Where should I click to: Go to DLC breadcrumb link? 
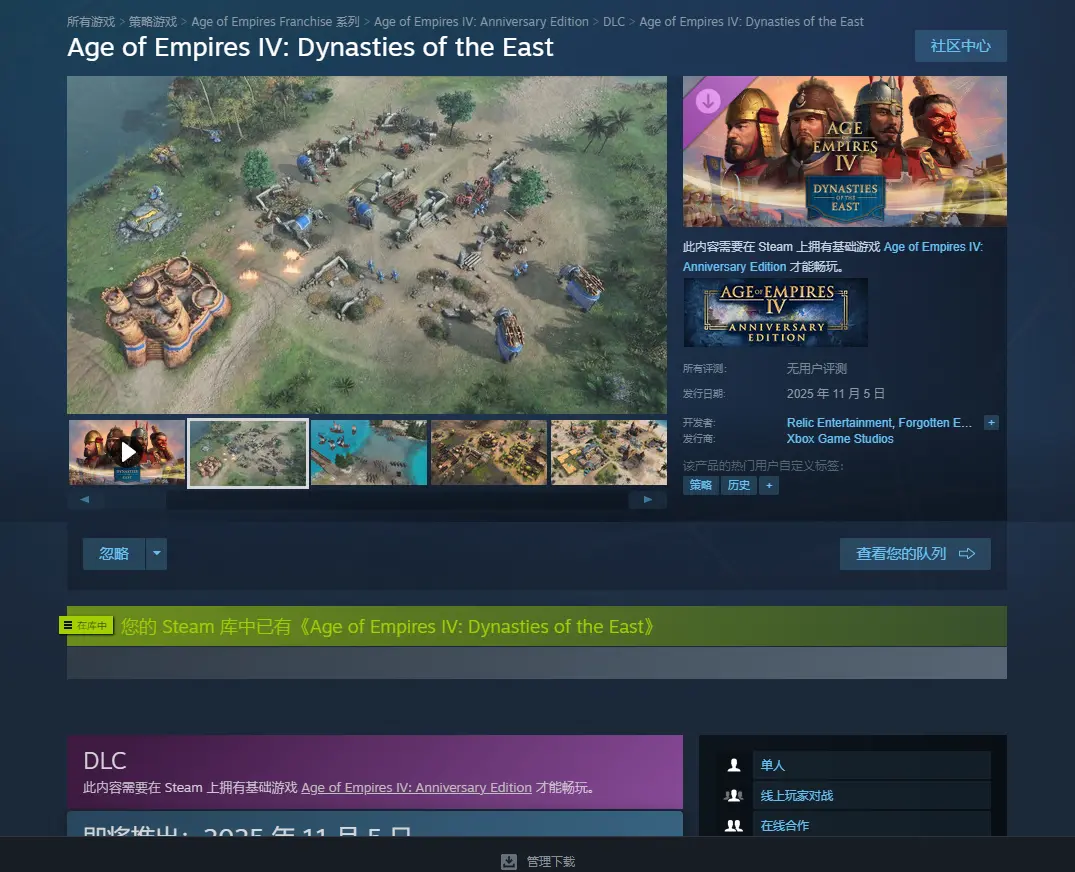pyautogui.click(x=613, y=21)
